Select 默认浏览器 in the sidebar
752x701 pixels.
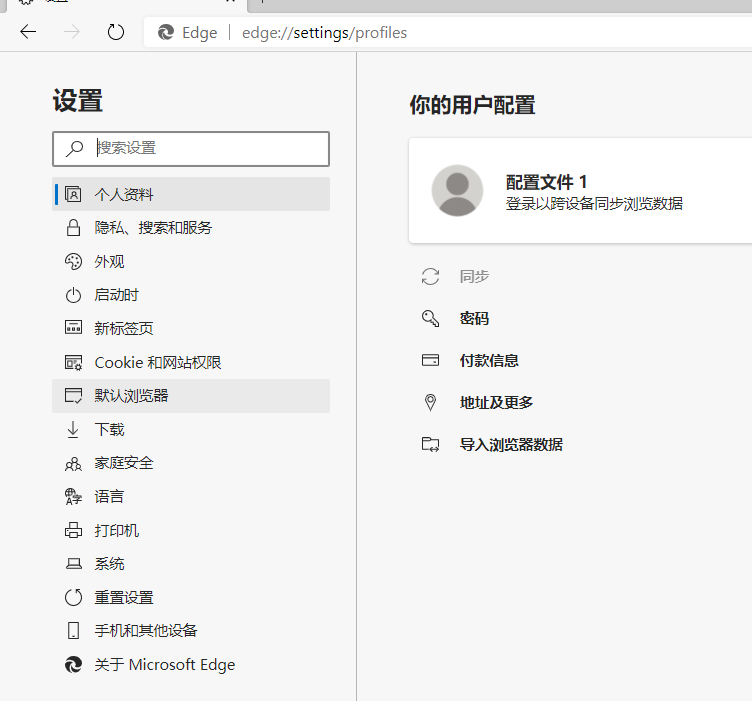click(131, 396)
